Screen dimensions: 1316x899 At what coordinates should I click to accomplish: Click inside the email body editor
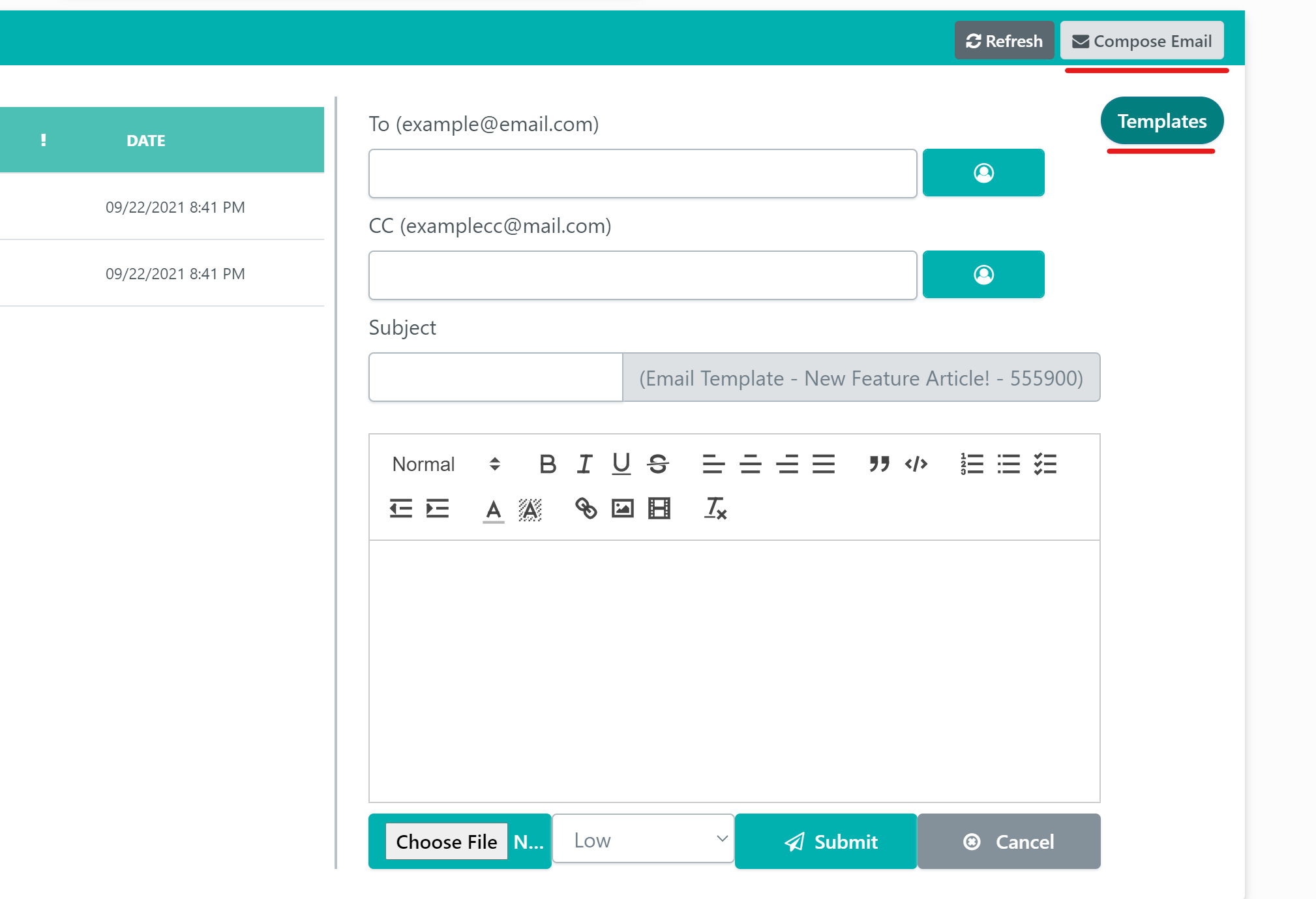[734, 671]
